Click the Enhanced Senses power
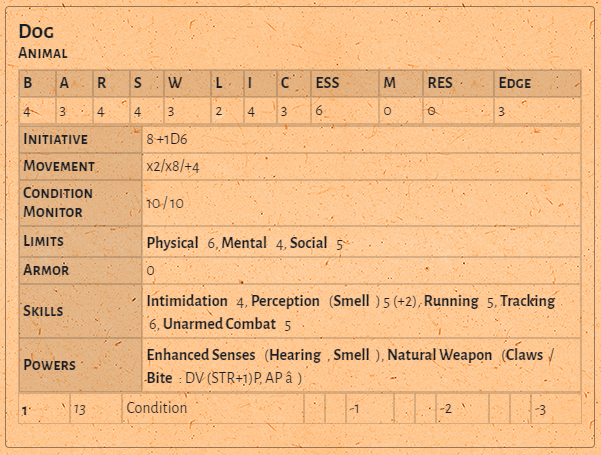This screenshot has width=601, height=455. (203, 355)
